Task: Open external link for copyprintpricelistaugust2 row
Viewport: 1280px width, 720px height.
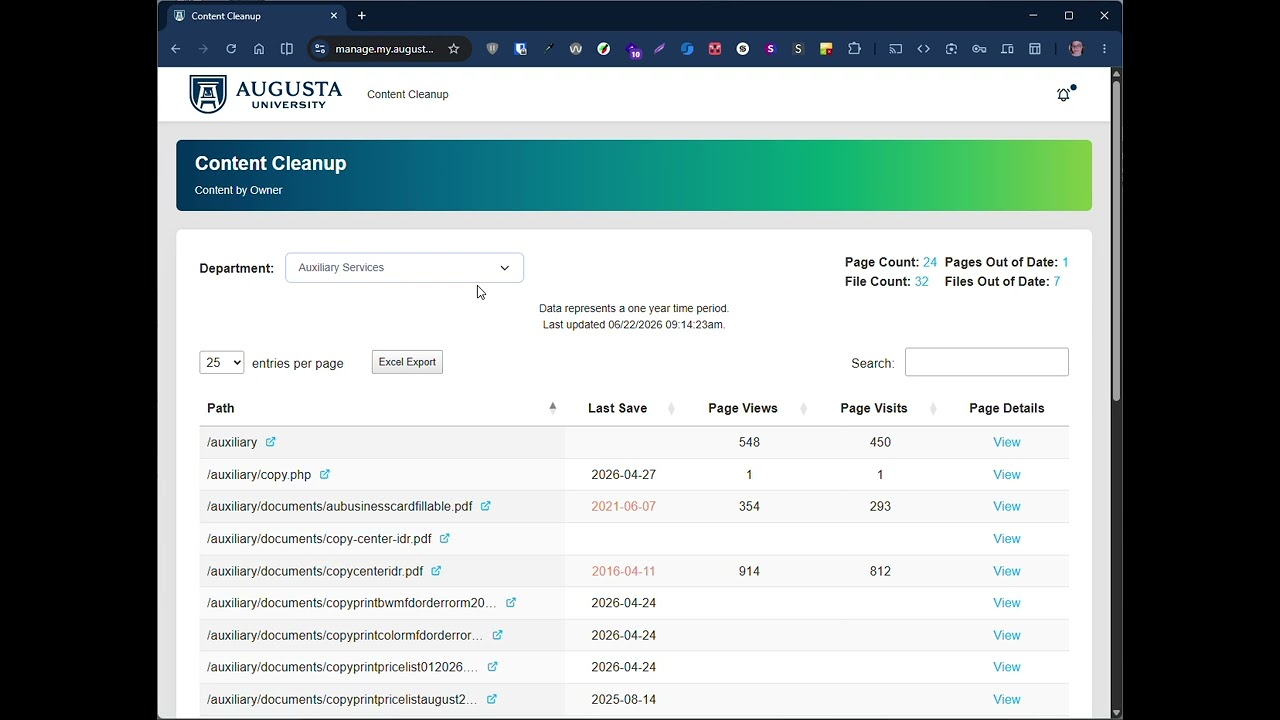Action: (x=492, y=699)
